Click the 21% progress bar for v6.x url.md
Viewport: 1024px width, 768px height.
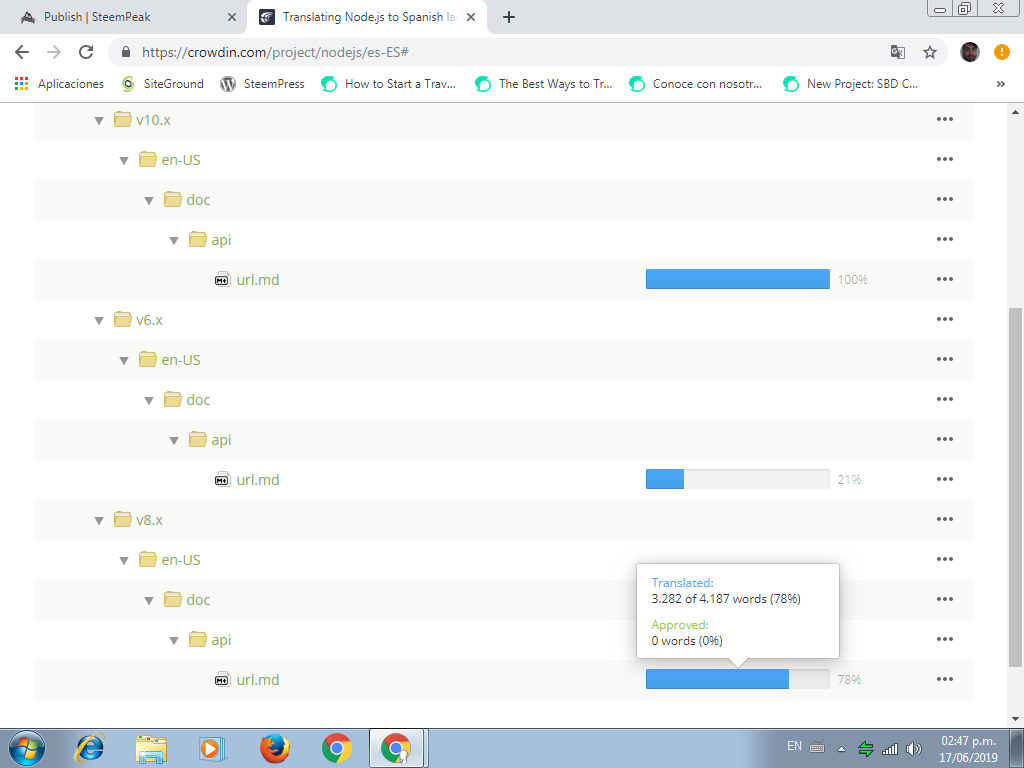point(737,480)
